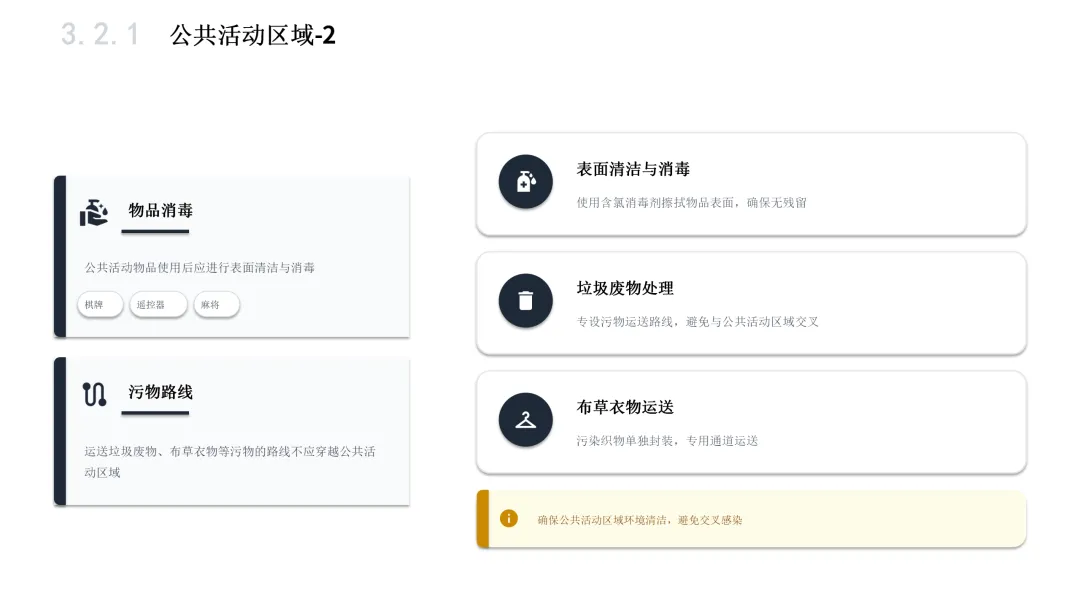Click the slide title 公共活动区域-2

(253, 34)
